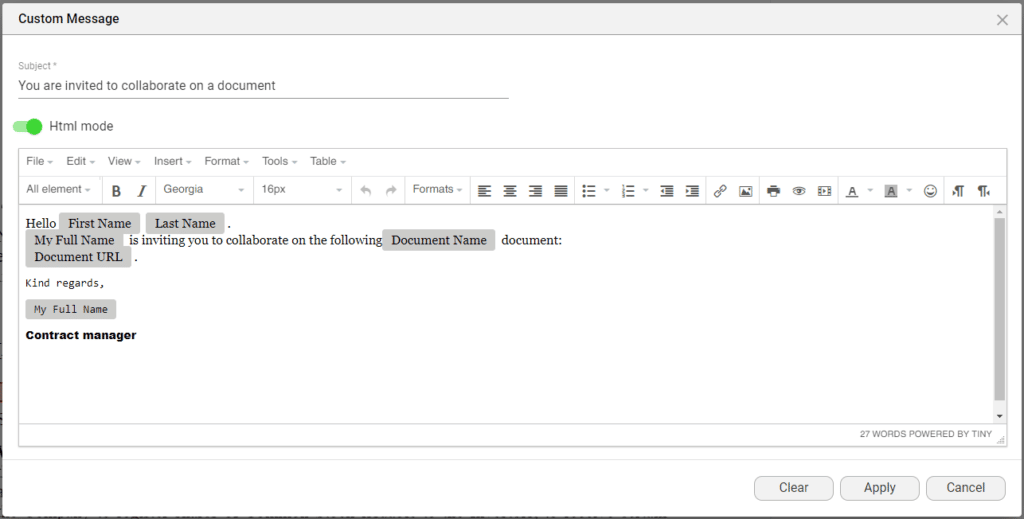Click the Apply button
Viewport: 1024px width, 519px height.
point(879,487)
